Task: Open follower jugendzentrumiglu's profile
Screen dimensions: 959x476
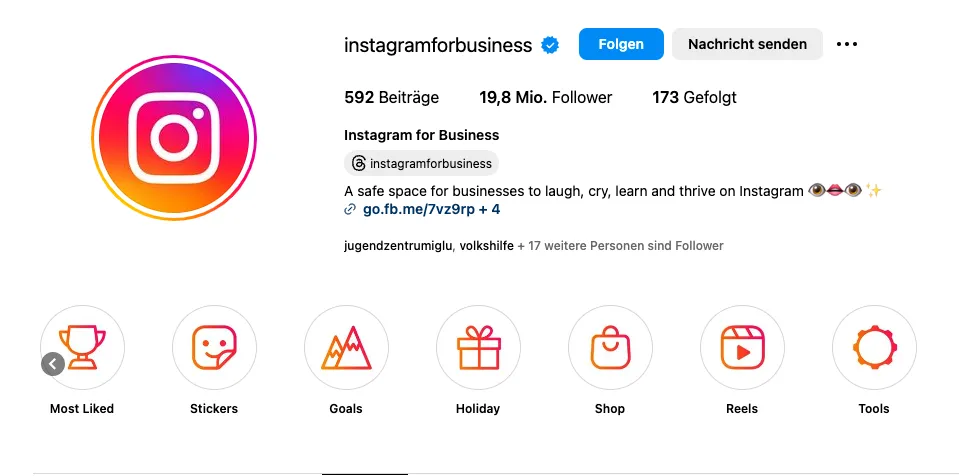Action: click(x=398, y=246)
